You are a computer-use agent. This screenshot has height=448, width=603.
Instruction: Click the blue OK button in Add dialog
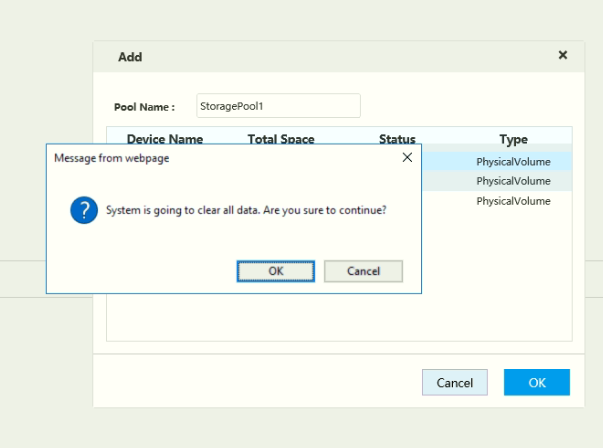537,383
